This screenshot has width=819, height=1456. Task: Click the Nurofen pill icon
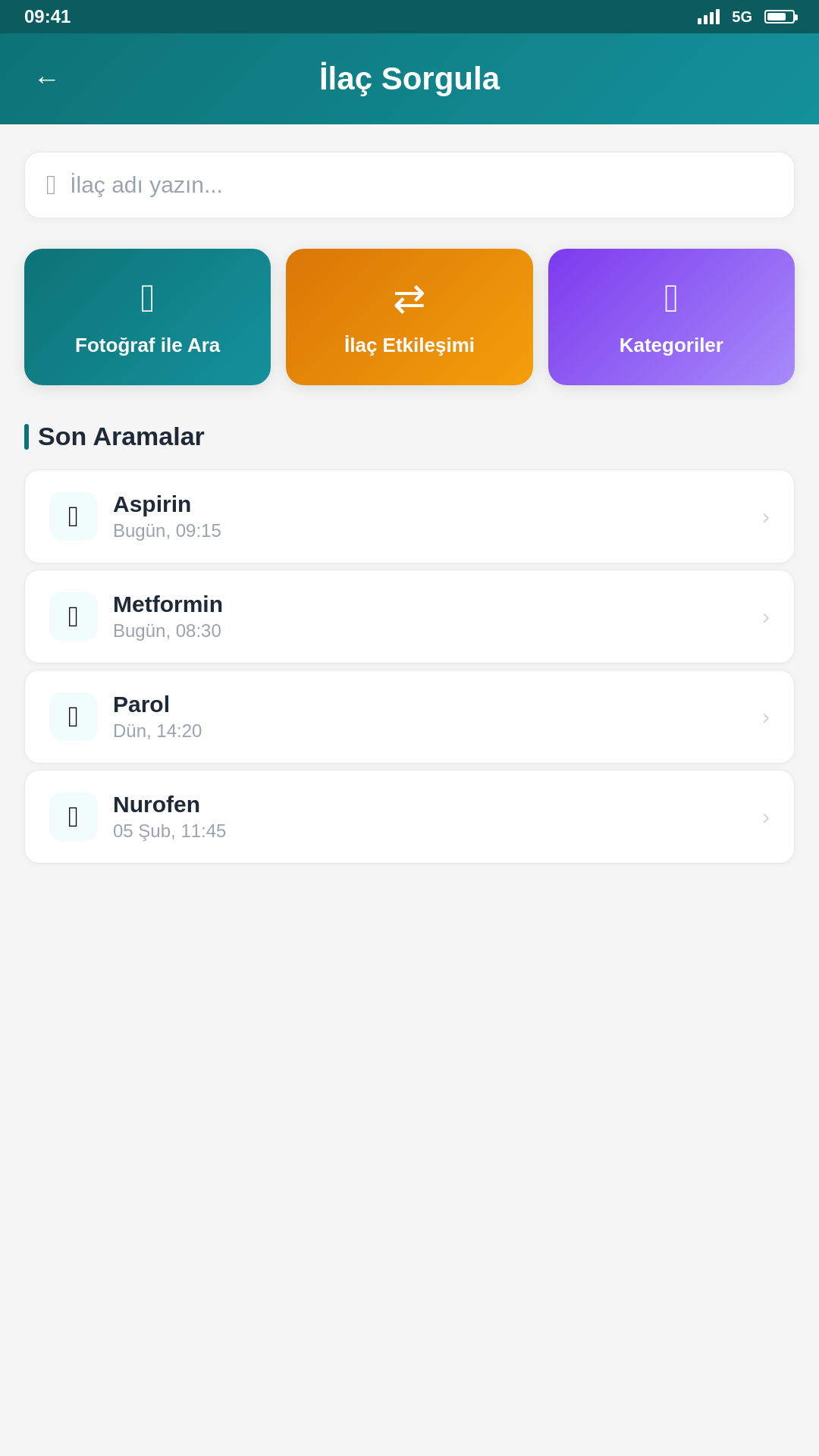pos(74,817)
